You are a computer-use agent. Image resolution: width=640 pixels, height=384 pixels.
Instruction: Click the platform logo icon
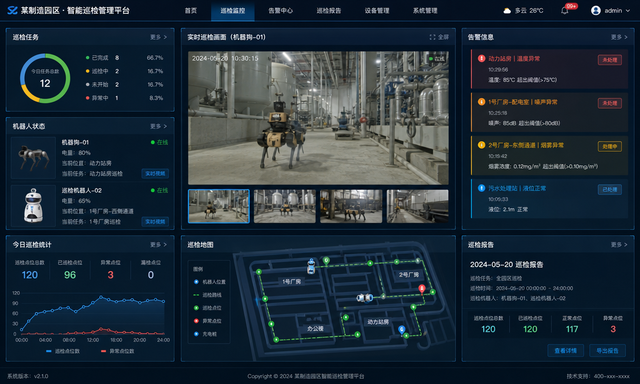pos(12,10)
